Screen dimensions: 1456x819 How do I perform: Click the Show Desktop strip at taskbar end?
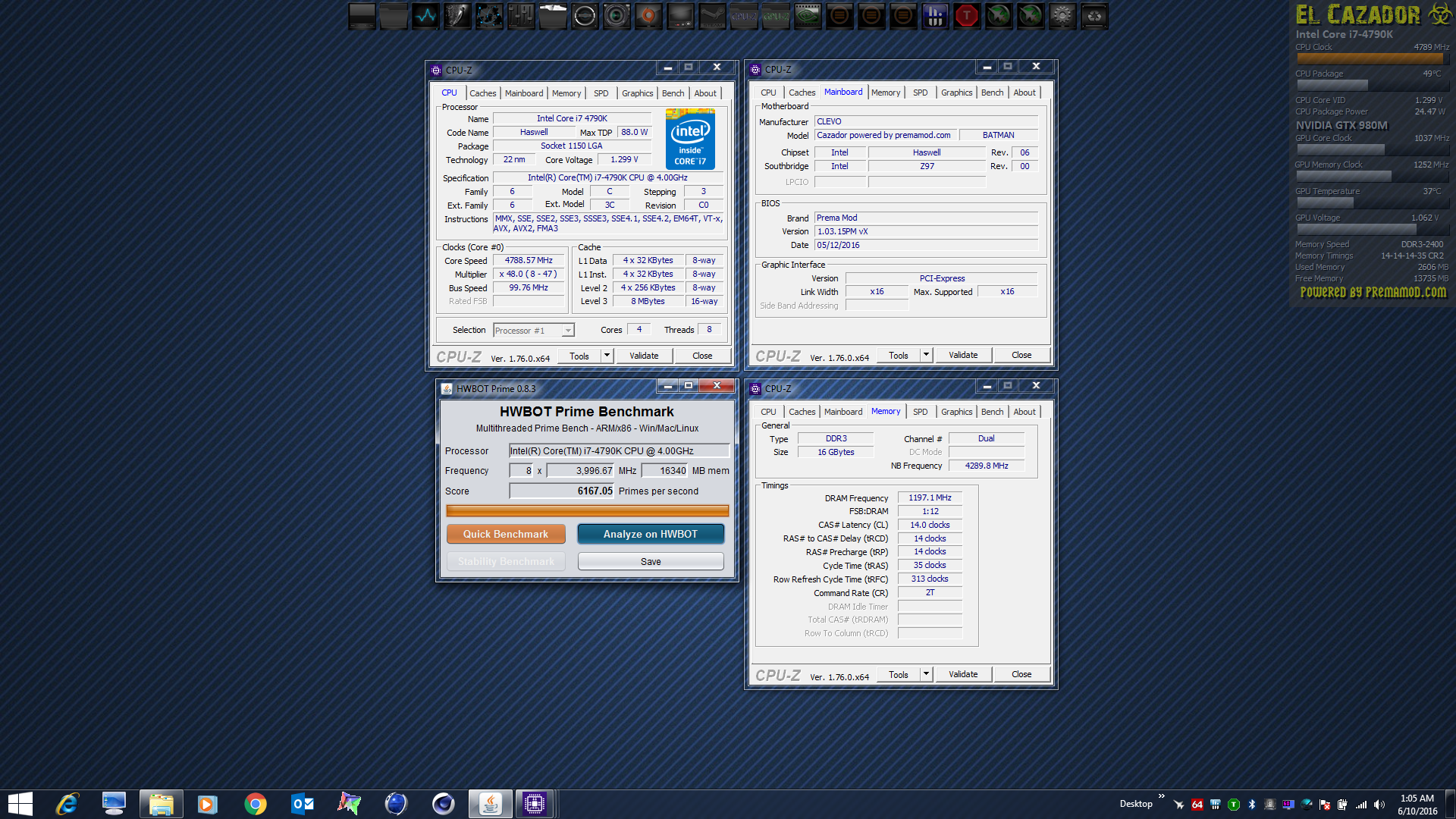(1451, 804)
